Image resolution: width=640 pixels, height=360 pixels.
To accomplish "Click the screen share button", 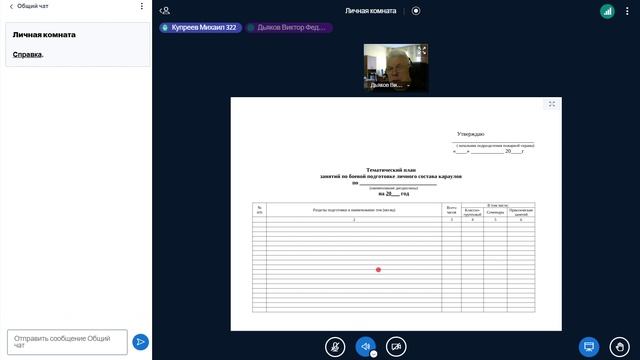I will [x=589, y=347].
